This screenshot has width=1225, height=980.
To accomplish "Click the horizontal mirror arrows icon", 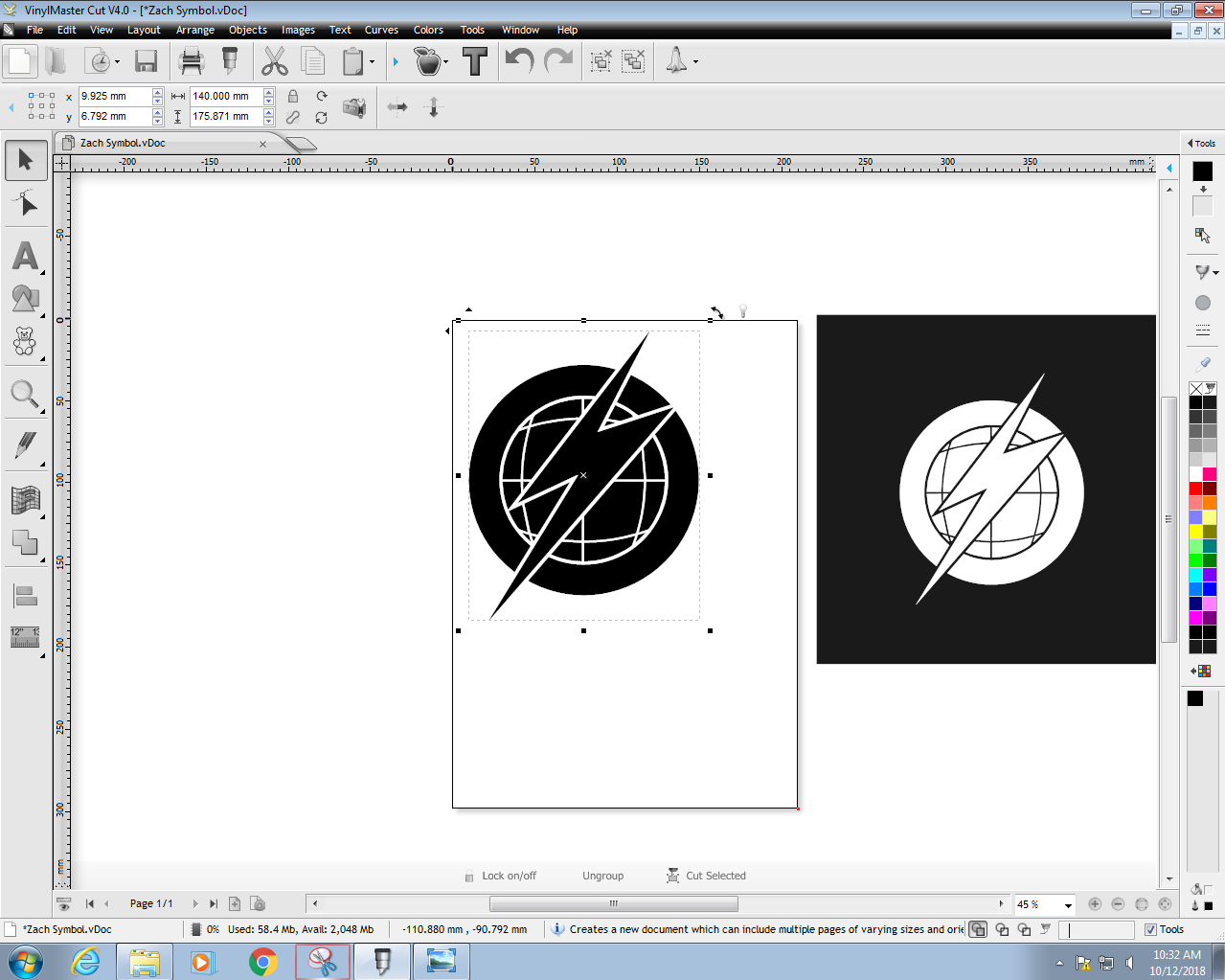I will point(397,107).
